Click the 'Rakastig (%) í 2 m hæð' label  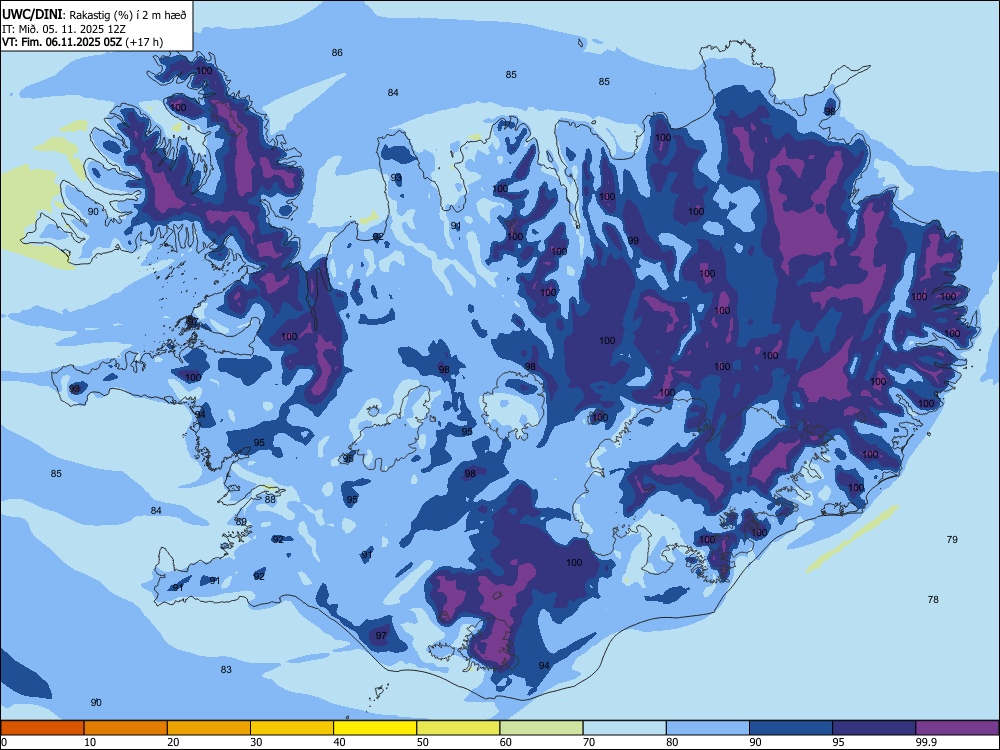pyautogui.click(x=128, y=15)
